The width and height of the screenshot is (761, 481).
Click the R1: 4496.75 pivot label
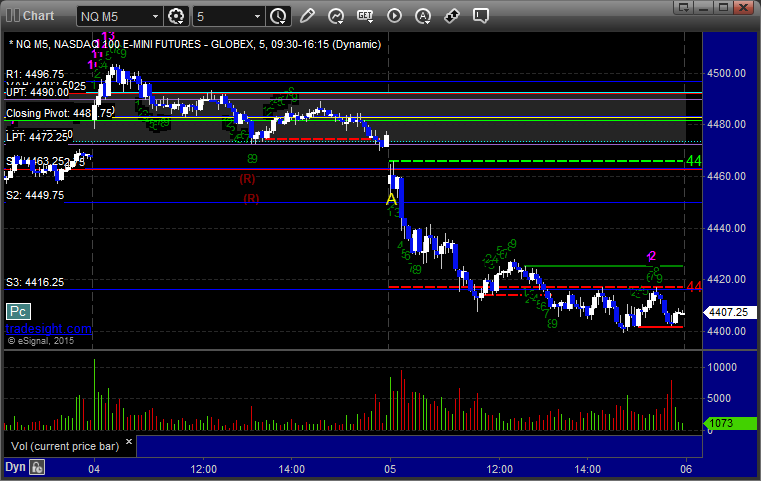coord(35,74)
